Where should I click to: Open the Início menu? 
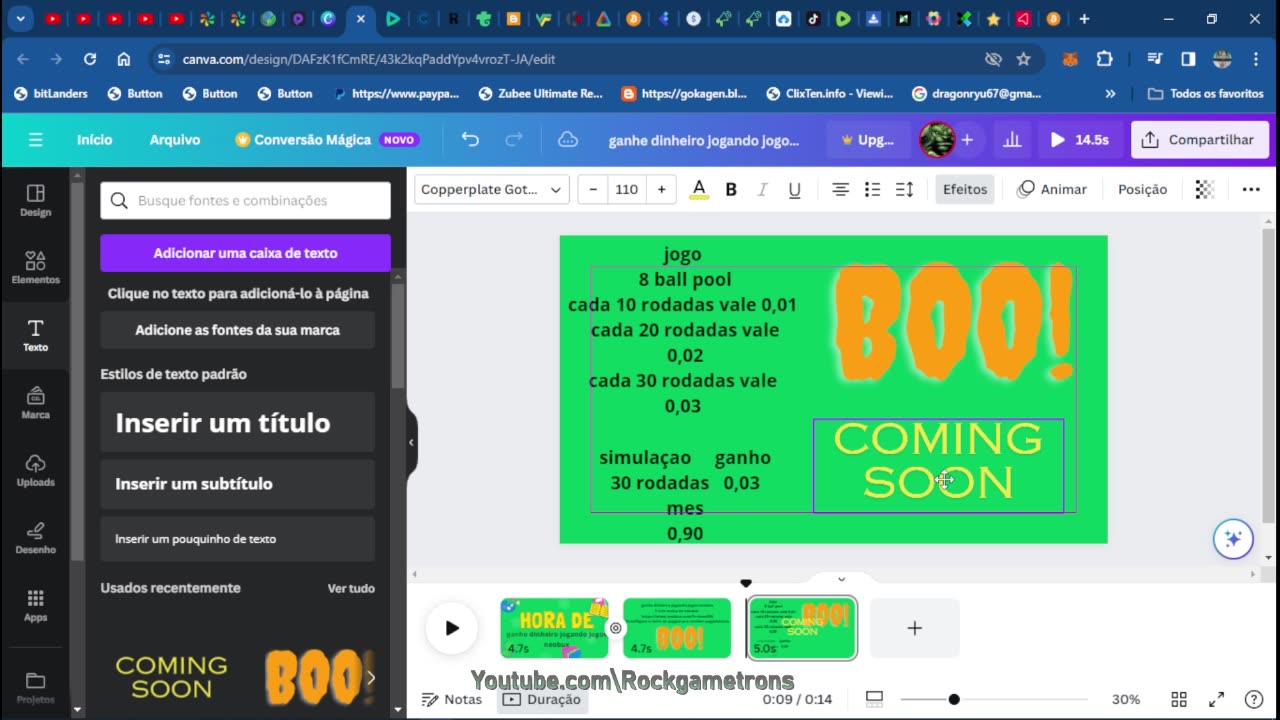coord(95,140)
